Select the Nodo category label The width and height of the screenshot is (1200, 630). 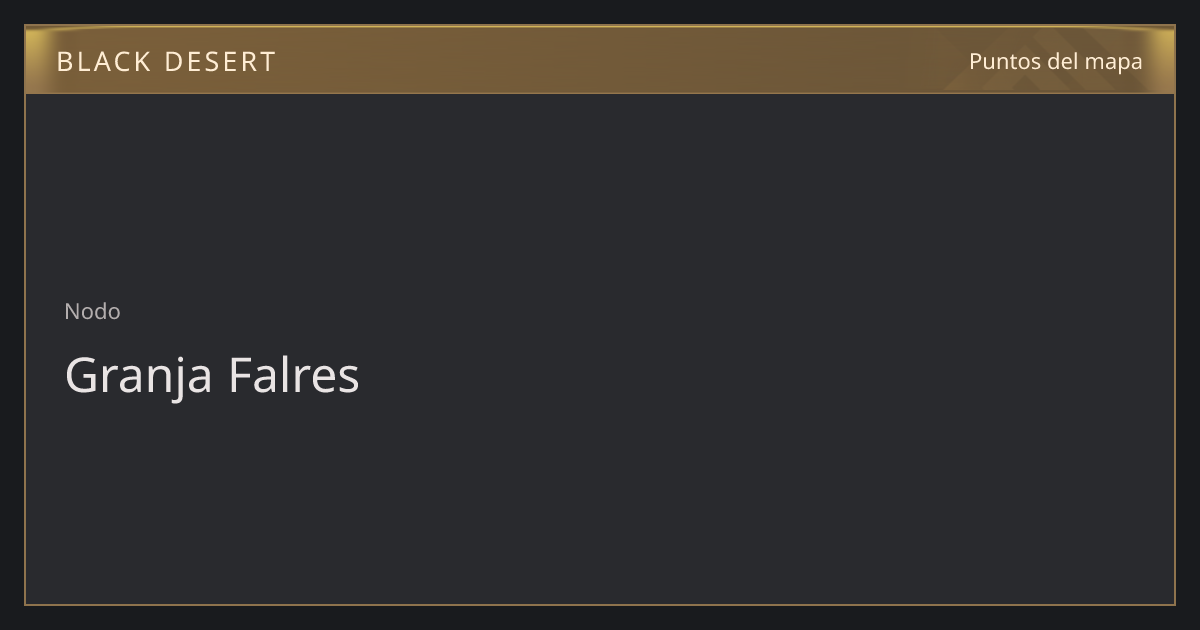[x=92, y=311]
